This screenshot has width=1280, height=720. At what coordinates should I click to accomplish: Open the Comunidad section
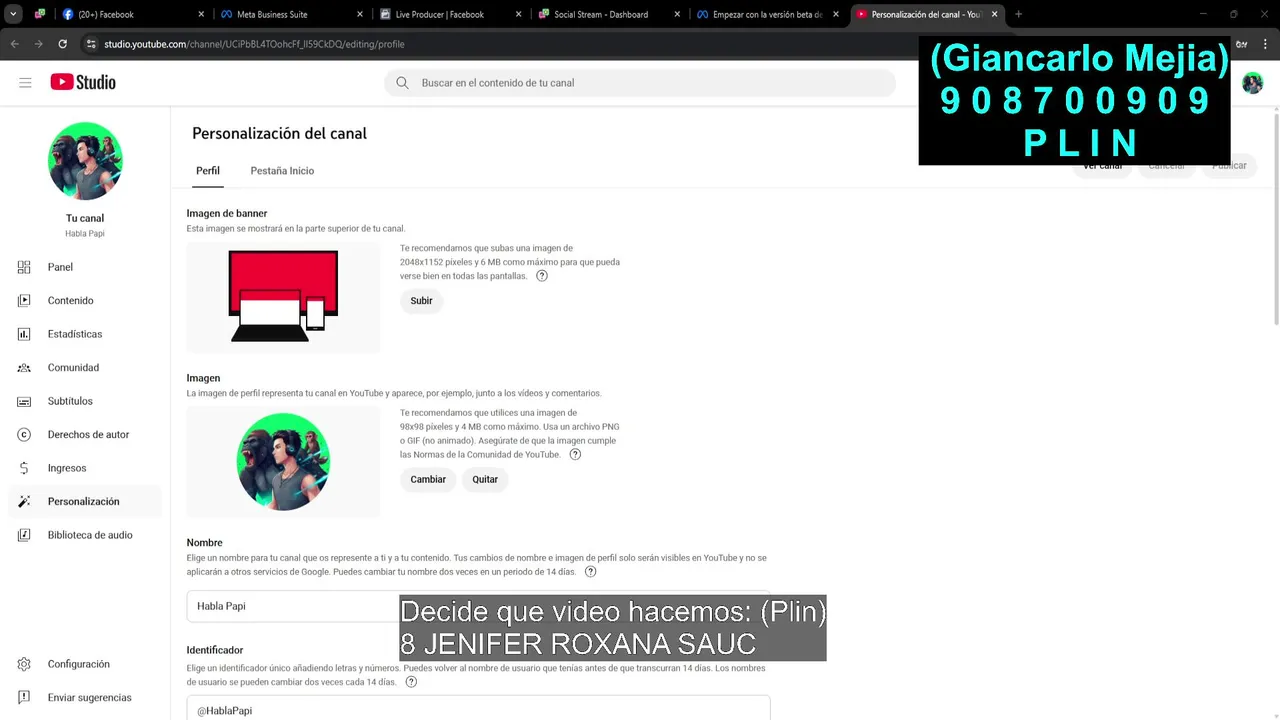[x=85, y=368]
